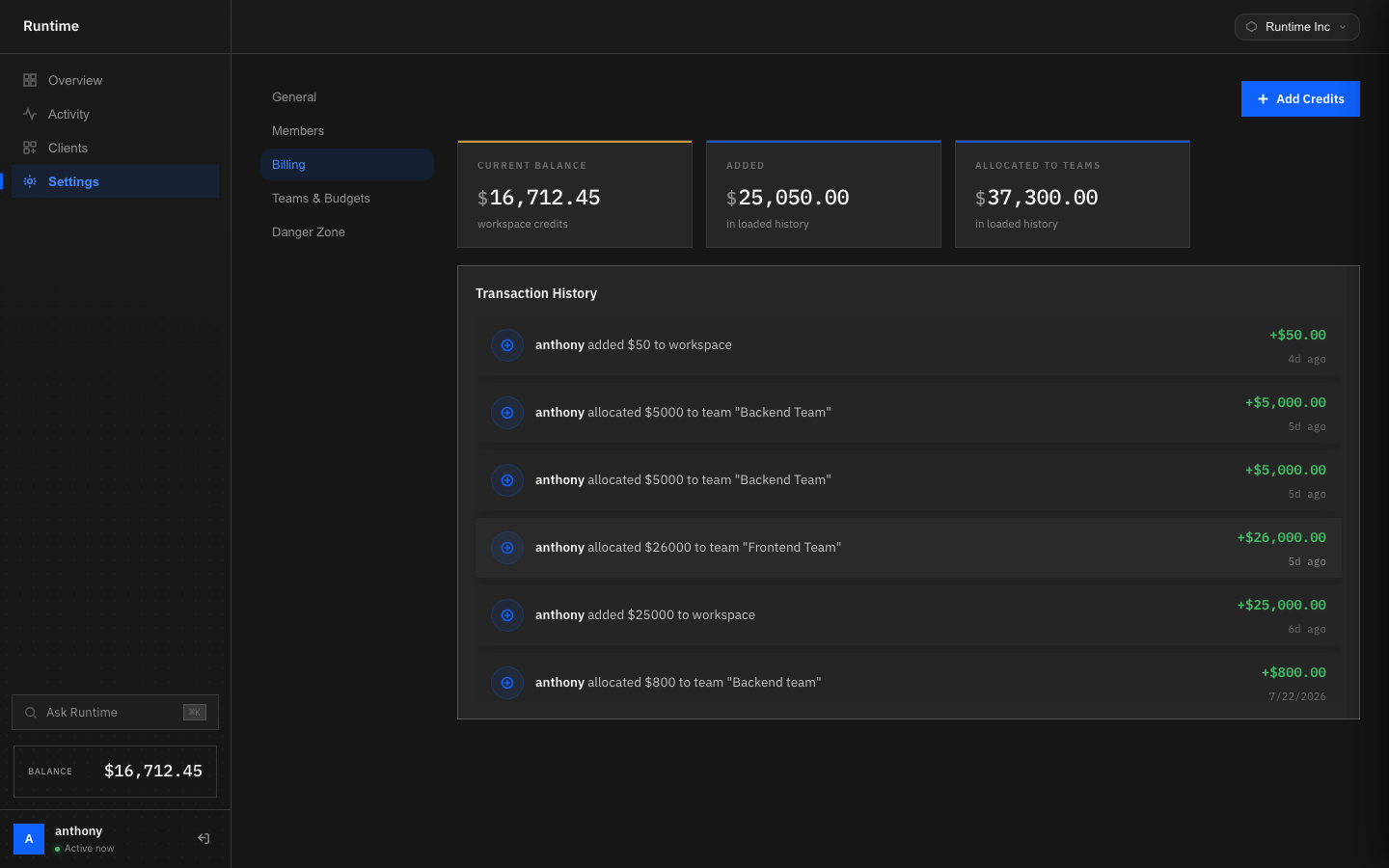Screen dimensions: 1389x868
Task: Click the +$25,000.00 amount
Action: pos(1281,605)
